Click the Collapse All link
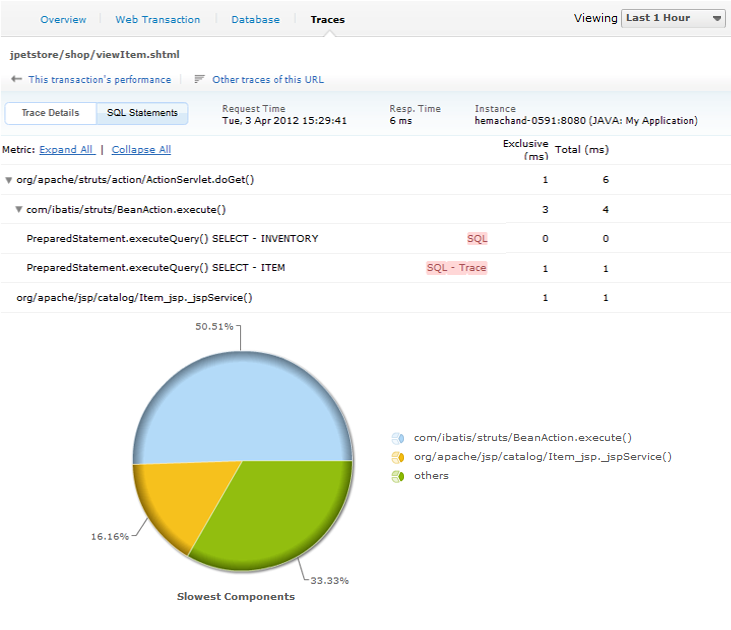 (141, 150)
